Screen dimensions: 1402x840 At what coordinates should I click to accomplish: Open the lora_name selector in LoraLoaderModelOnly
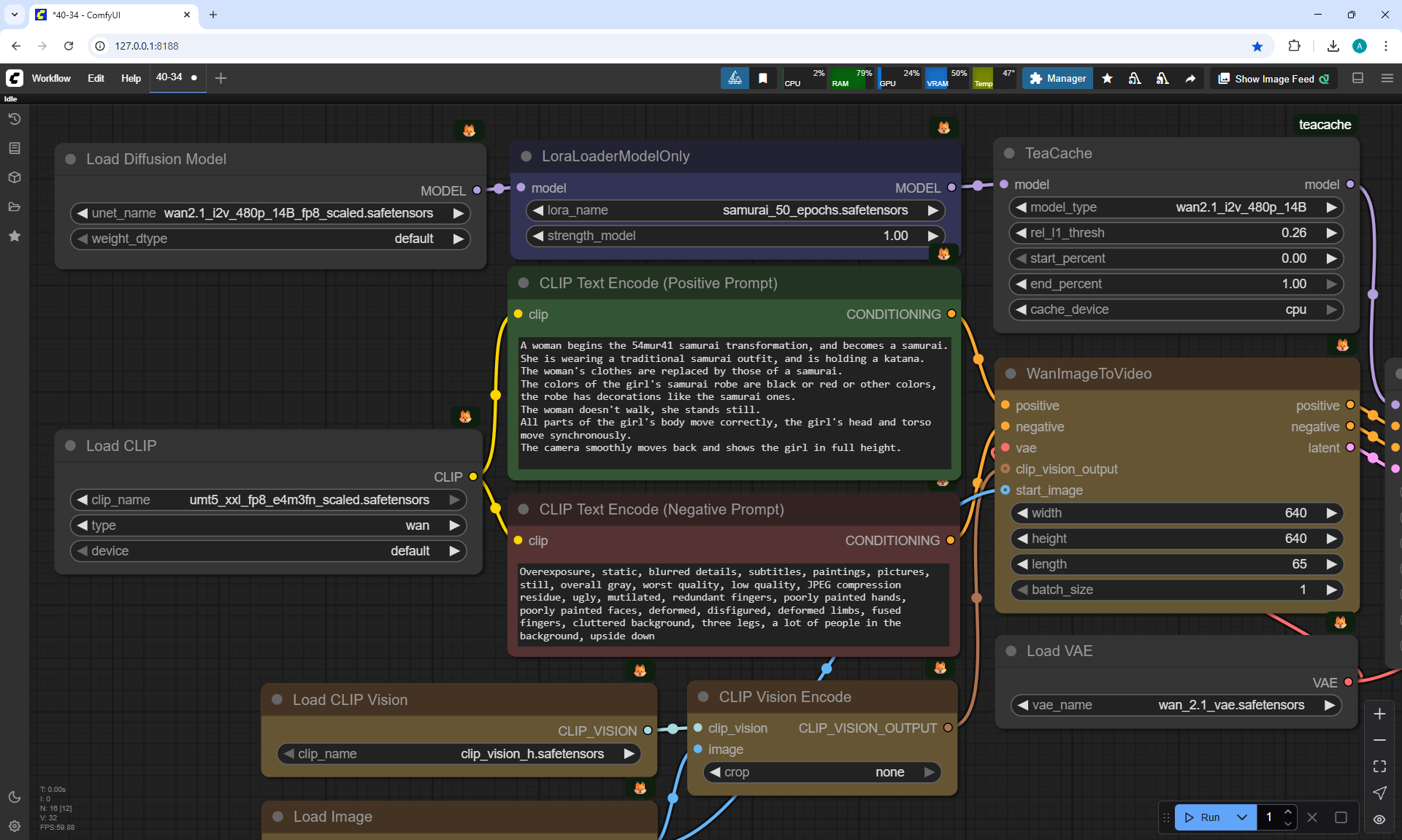(x=735, y=210)
